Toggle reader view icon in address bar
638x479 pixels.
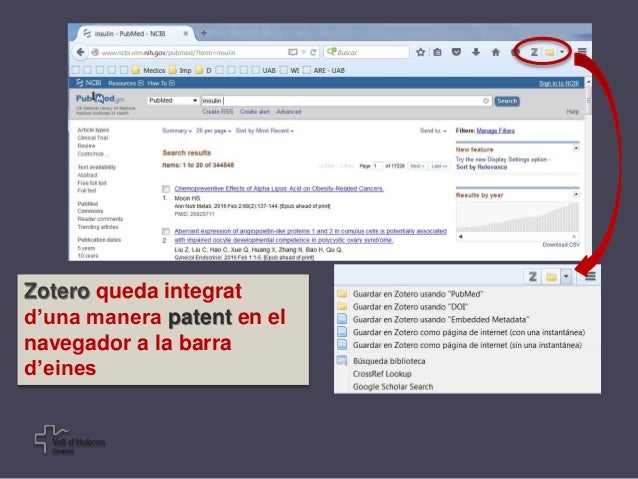coord(293,52)
